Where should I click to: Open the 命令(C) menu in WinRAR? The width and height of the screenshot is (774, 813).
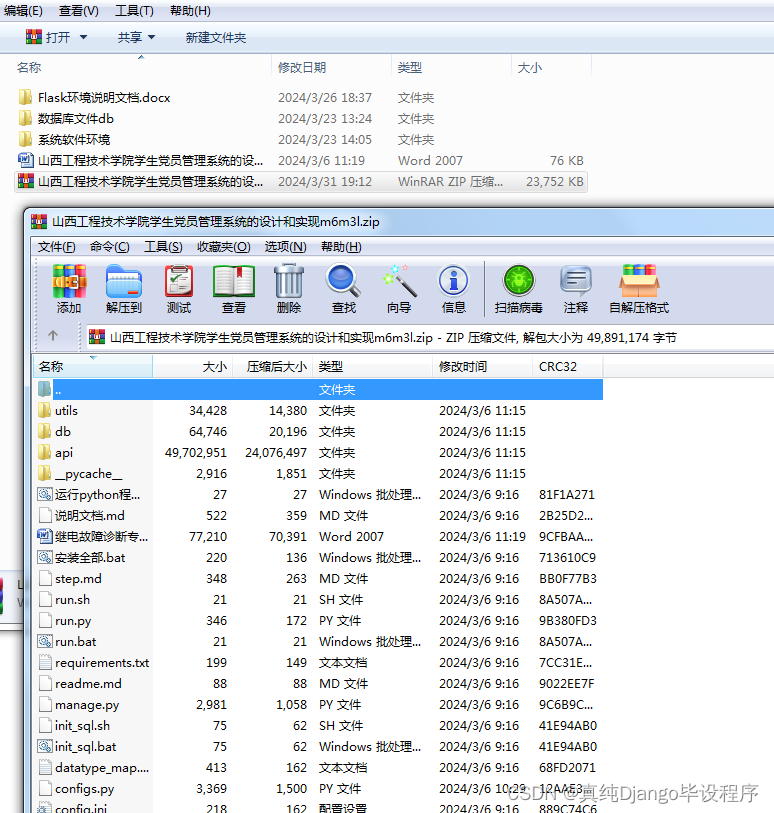coord(109,247)
